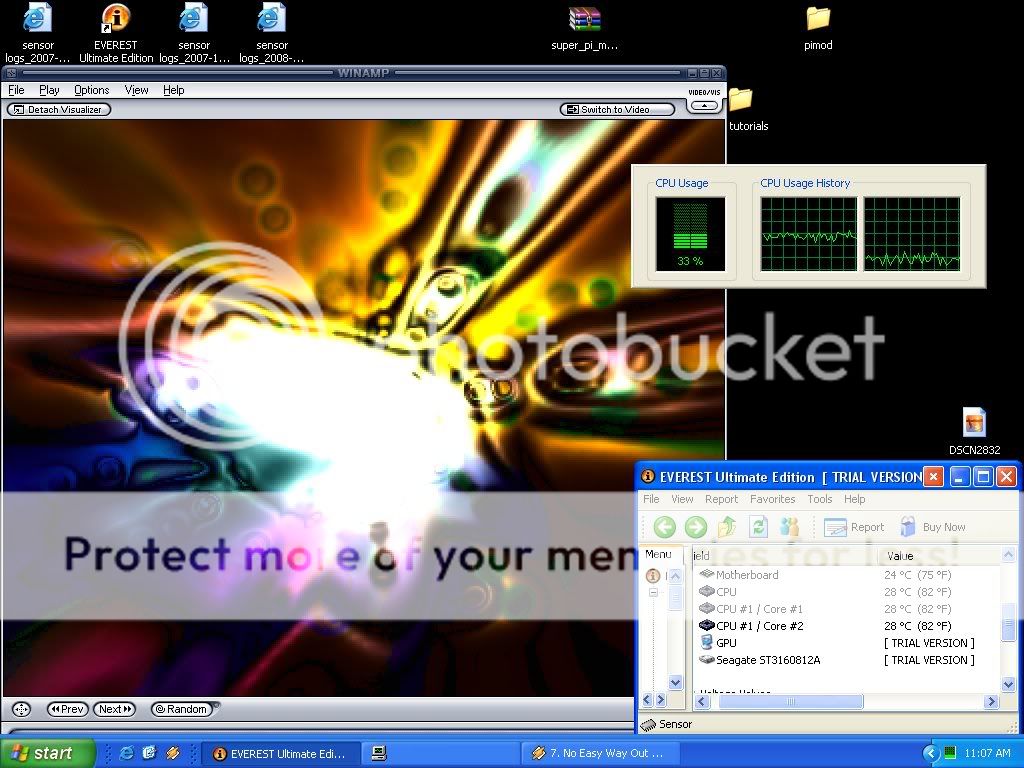The width and height of the screenshot is (1024, 768).
Task: Collapse the tree node in EVEREST Menu panel
Action: point(654,593)
